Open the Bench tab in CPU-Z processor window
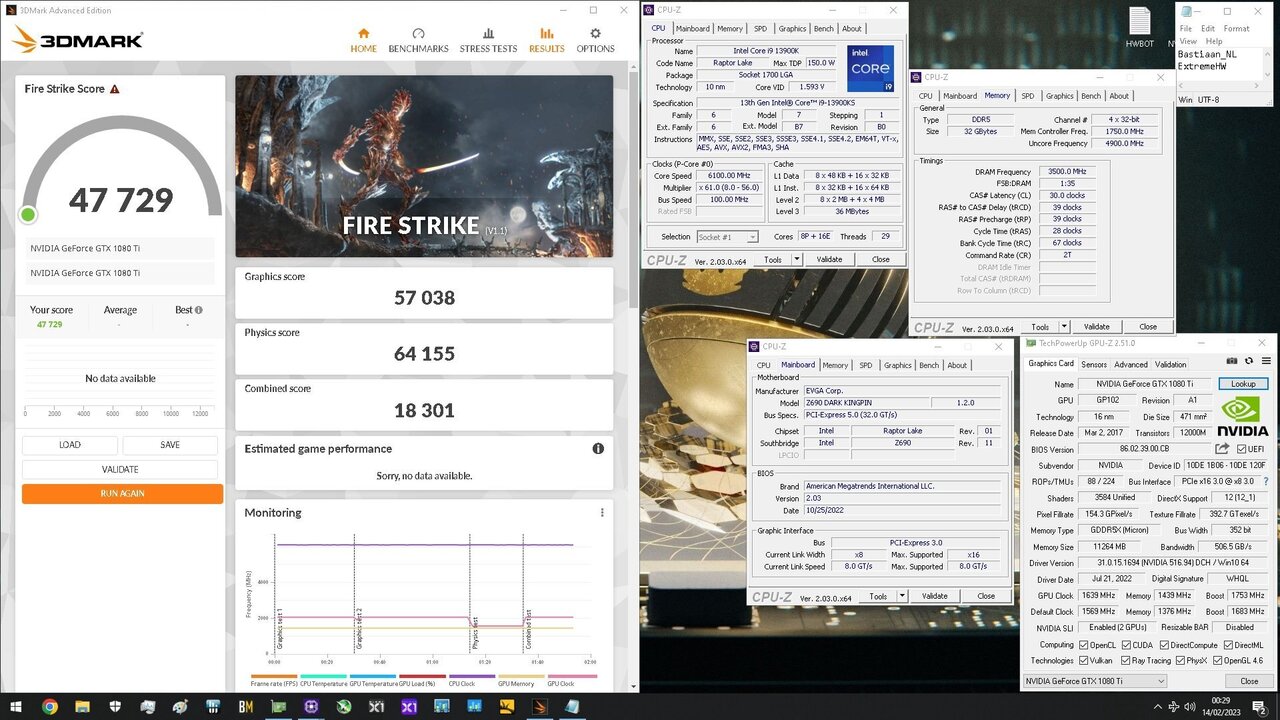The image size is (1280, 720). click(x=824, y=29)
